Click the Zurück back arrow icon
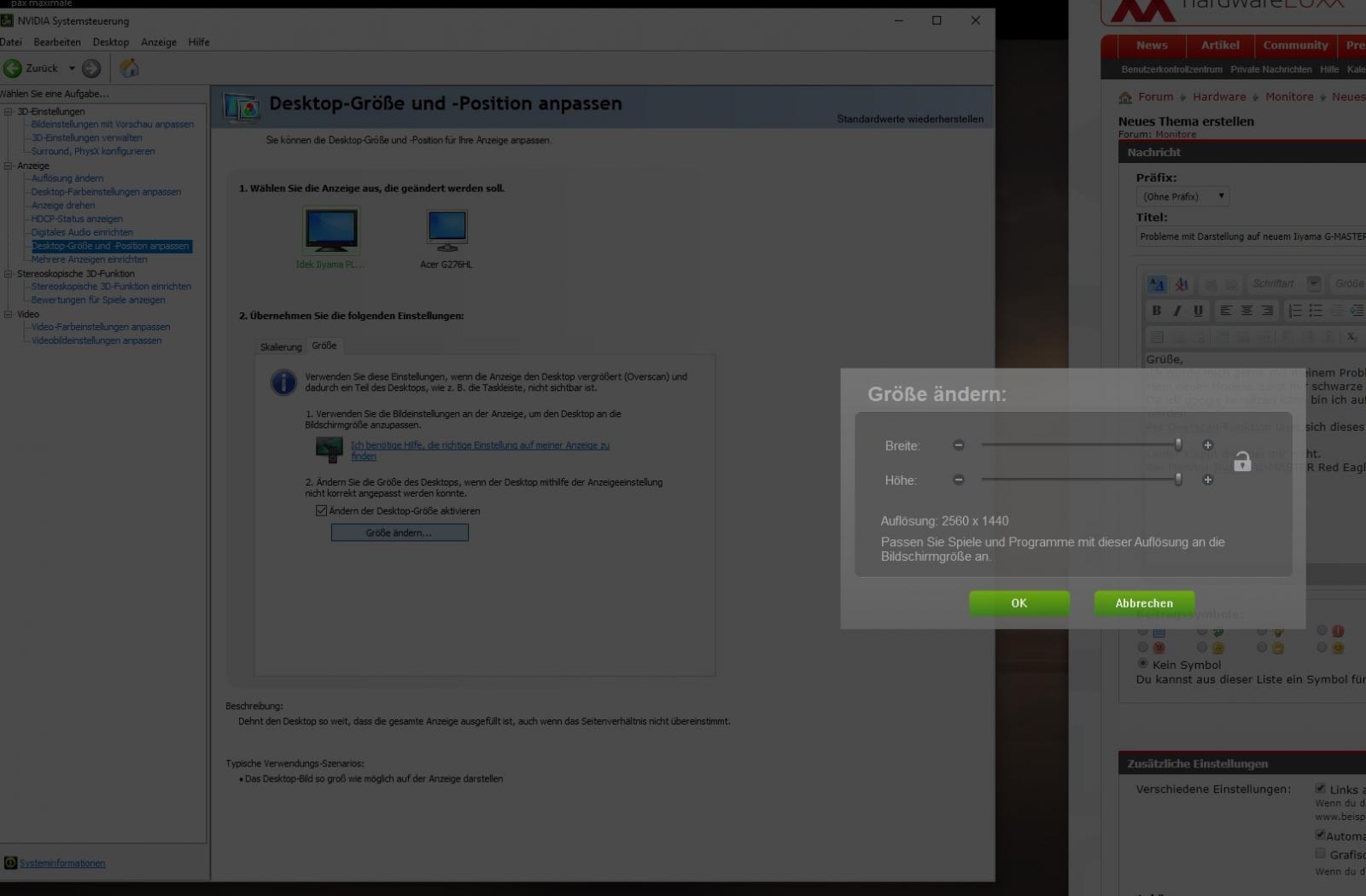 pos(13,68)
